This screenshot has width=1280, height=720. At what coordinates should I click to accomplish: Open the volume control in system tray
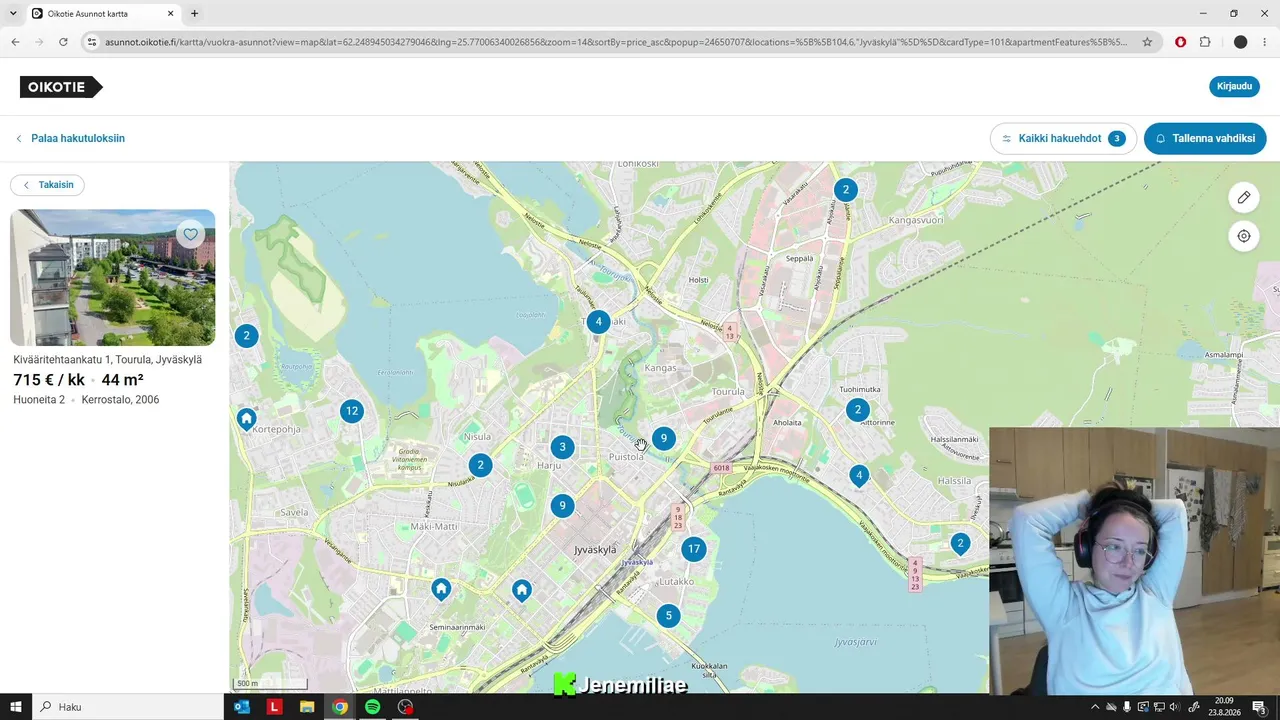1176,707
